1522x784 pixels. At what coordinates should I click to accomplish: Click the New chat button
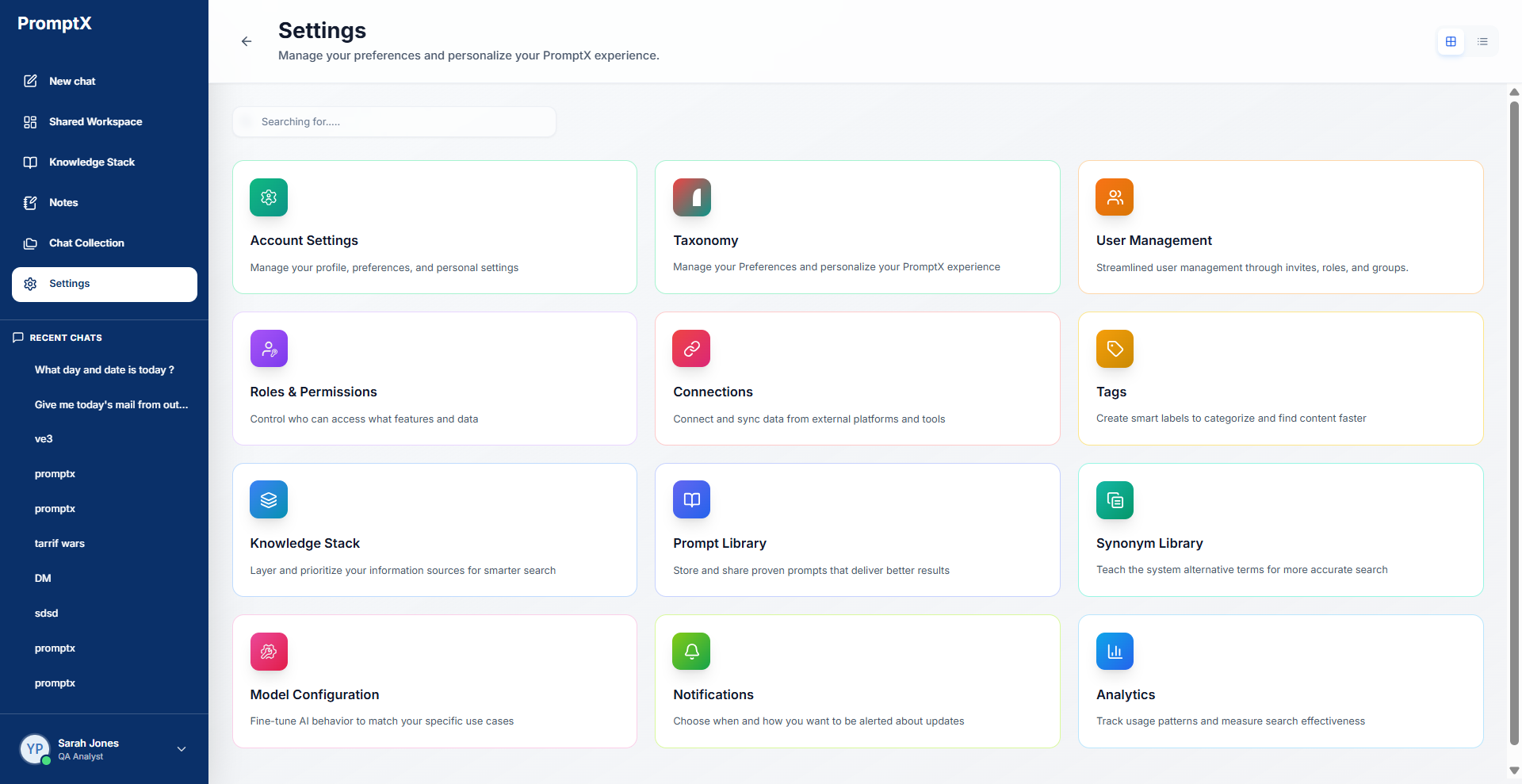point(71,81)
